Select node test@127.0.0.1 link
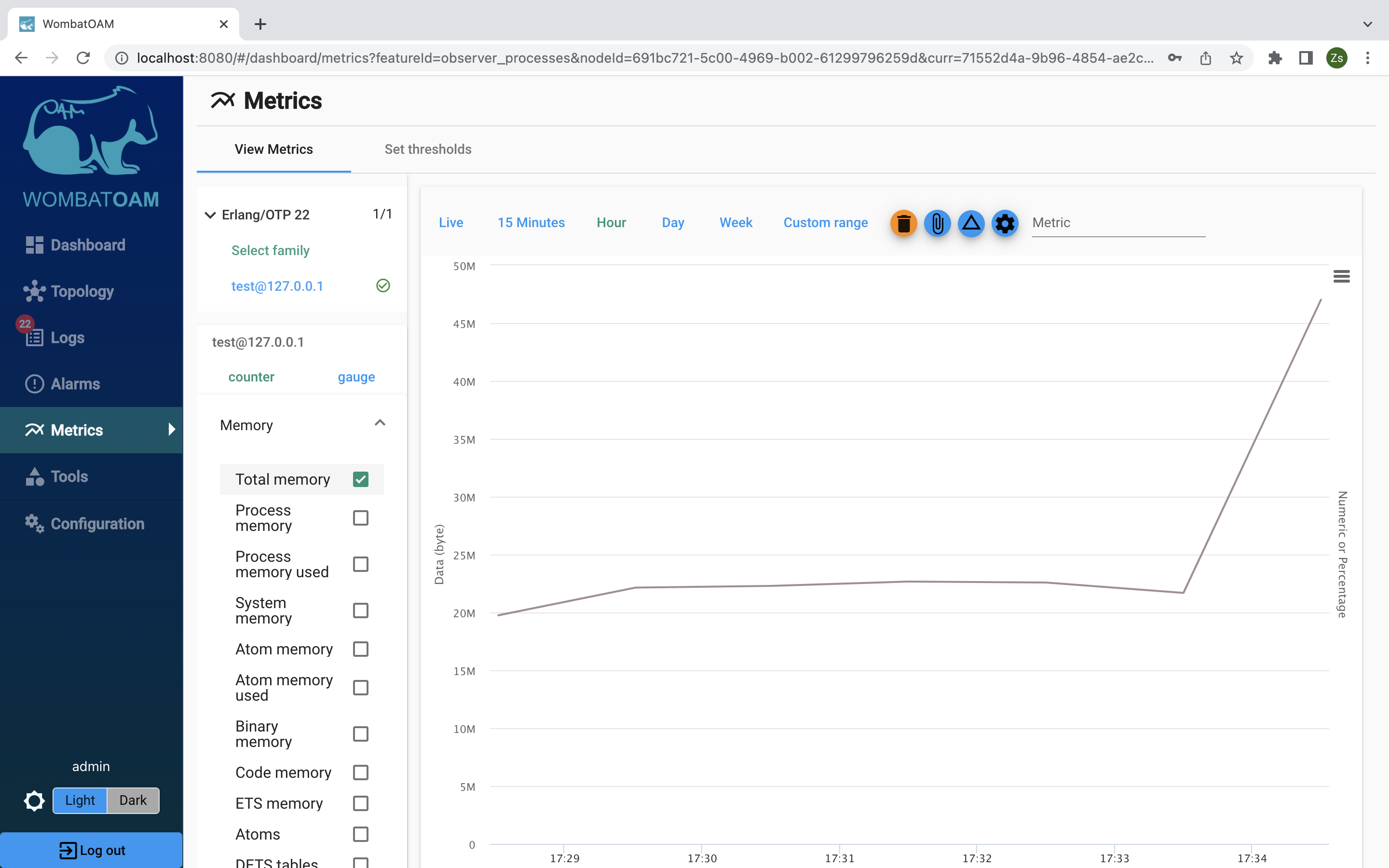The height and width of the screenshot is (868, 1389). (277, 286)
